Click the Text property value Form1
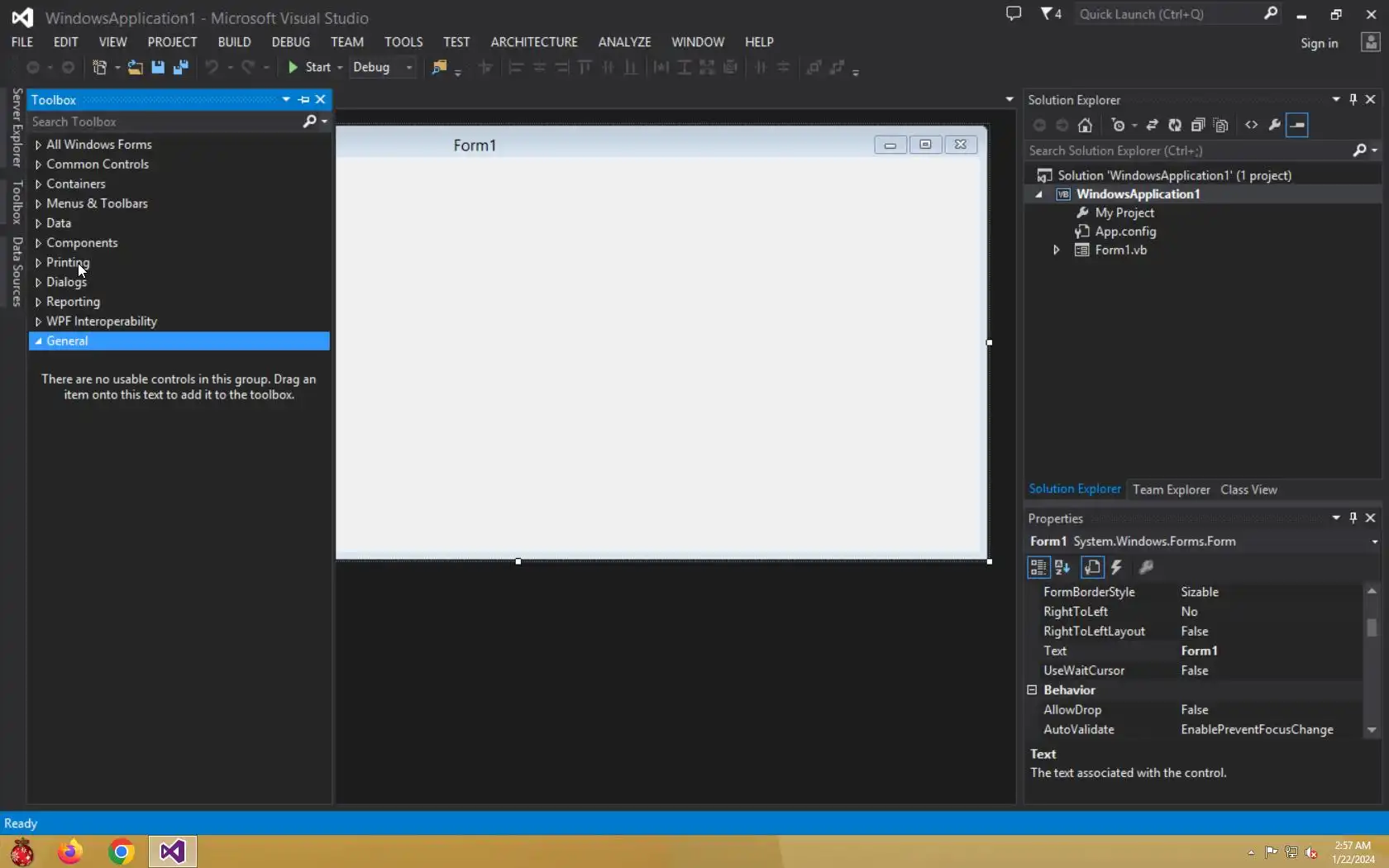Image resolution: width=1389 pixels, height=868 pixels. (1199, 651)
